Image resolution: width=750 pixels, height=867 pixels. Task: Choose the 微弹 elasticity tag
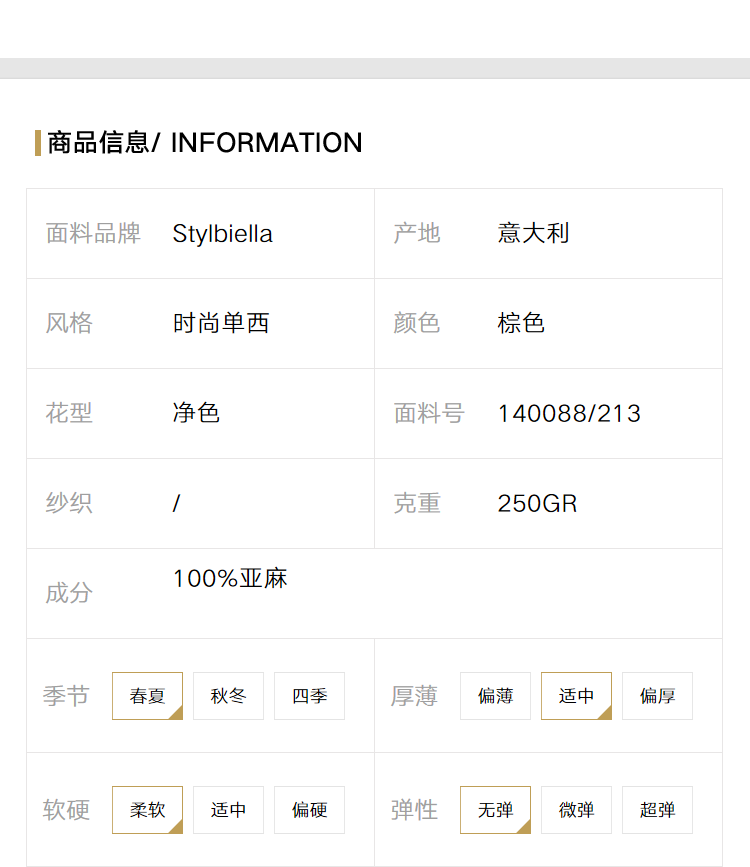click(x=576, y=809)
